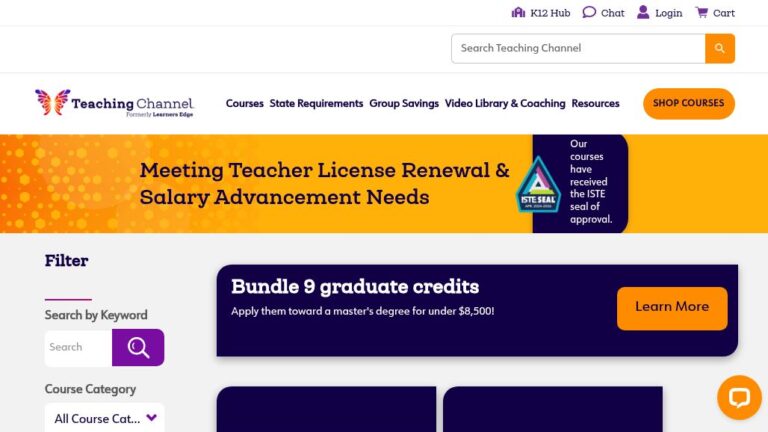This screenshot has height=432, width=768.
Task: Focus the Search Teaching Channel field
Action: 578,48
